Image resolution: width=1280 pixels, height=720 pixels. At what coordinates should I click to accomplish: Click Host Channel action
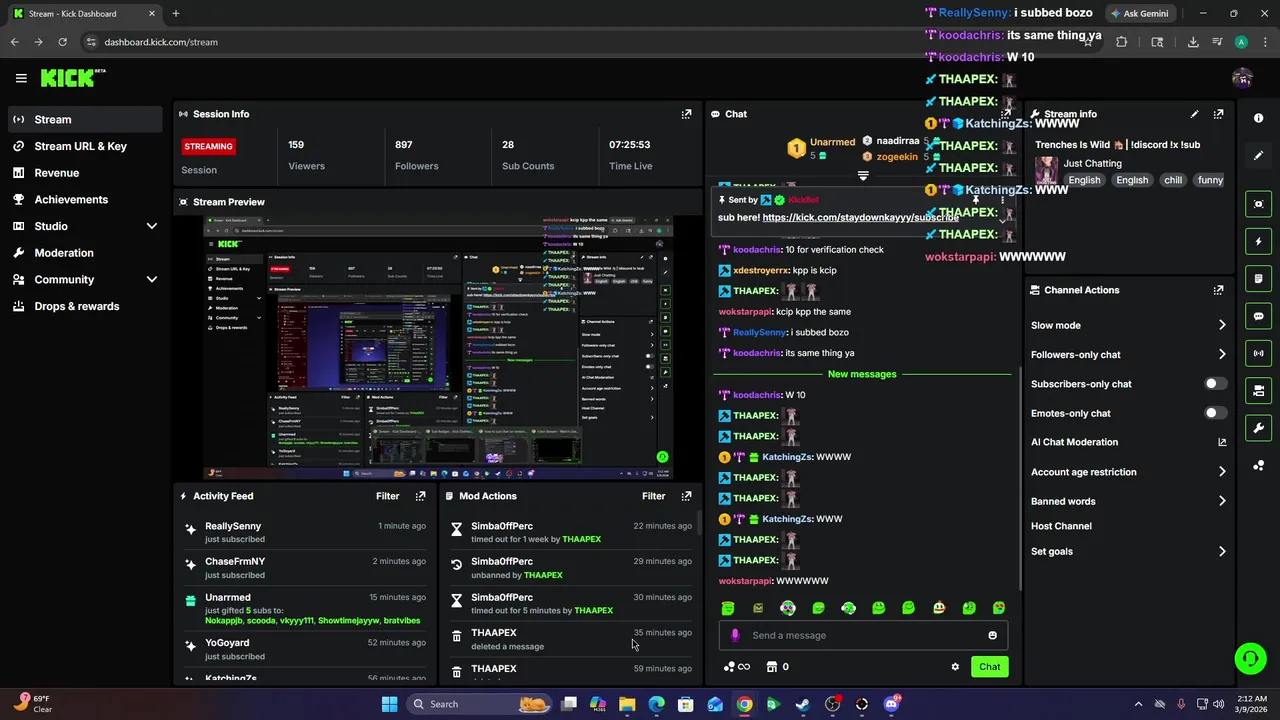point(1061,526)
